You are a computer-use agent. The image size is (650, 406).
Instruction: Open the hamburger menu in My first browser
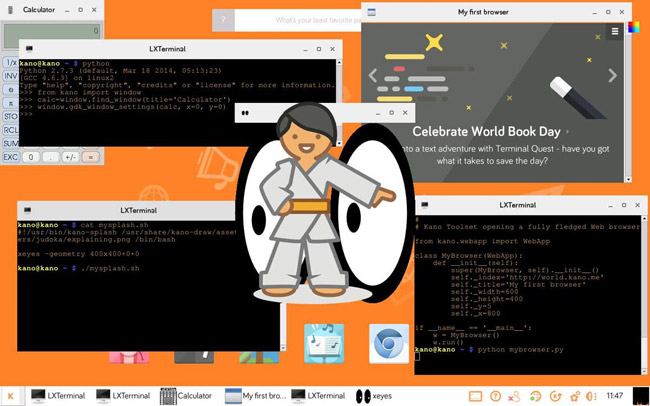point(615,31)
